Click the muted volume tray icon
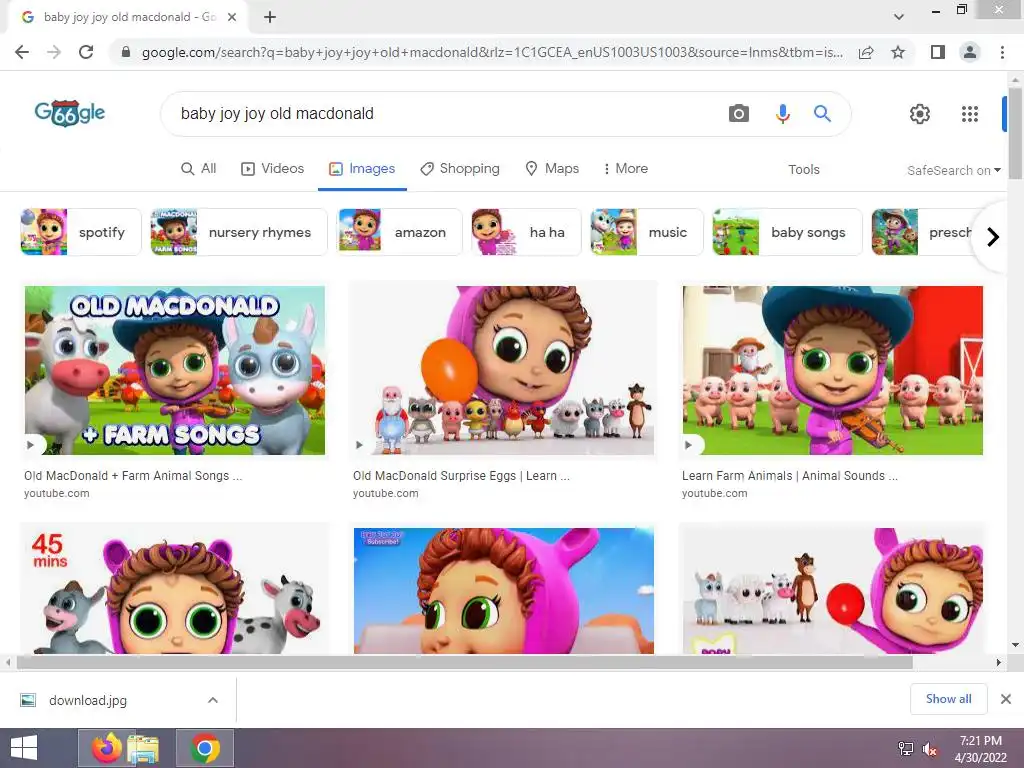 929,749
